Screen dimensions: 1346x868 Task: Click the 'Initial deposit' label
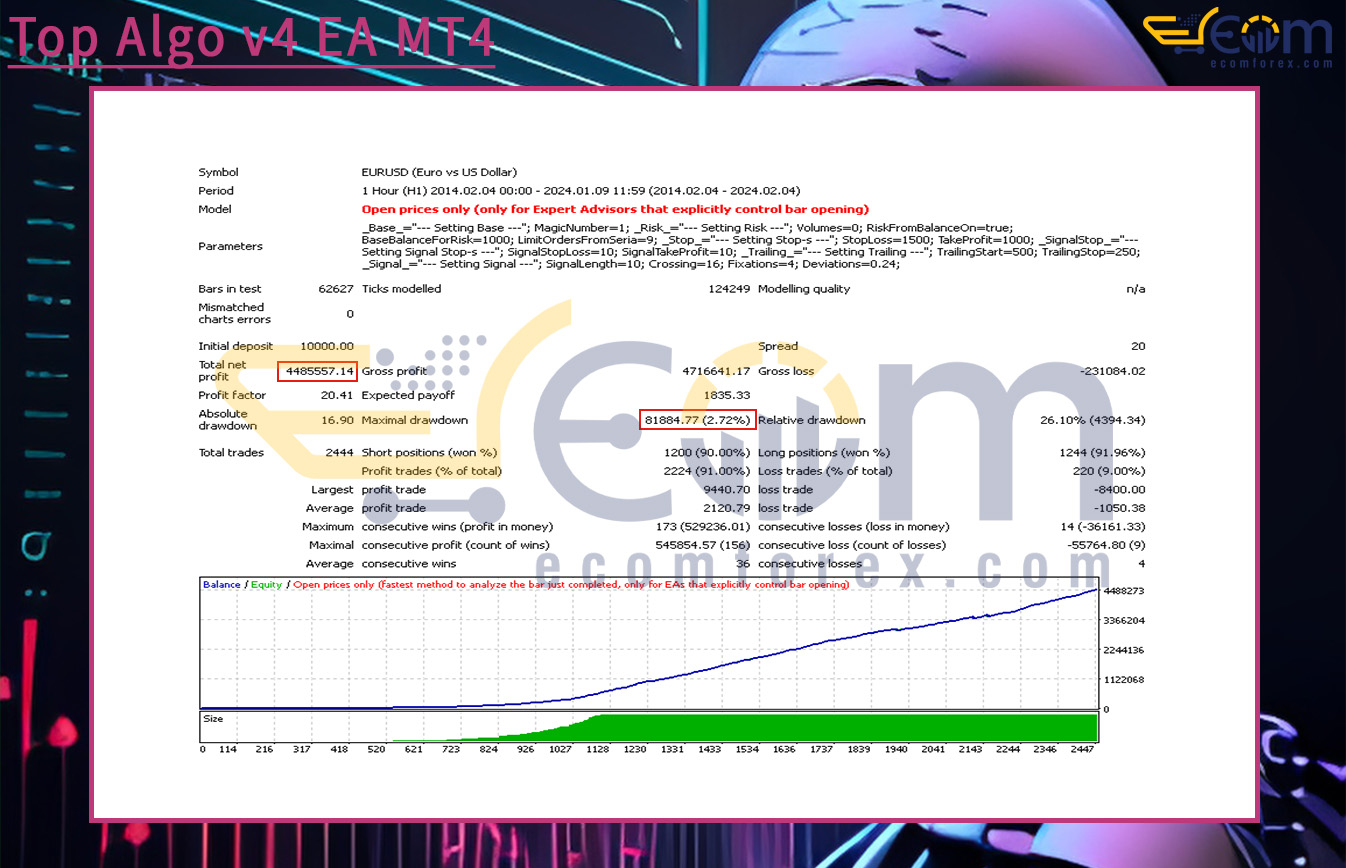coord(235,346)
